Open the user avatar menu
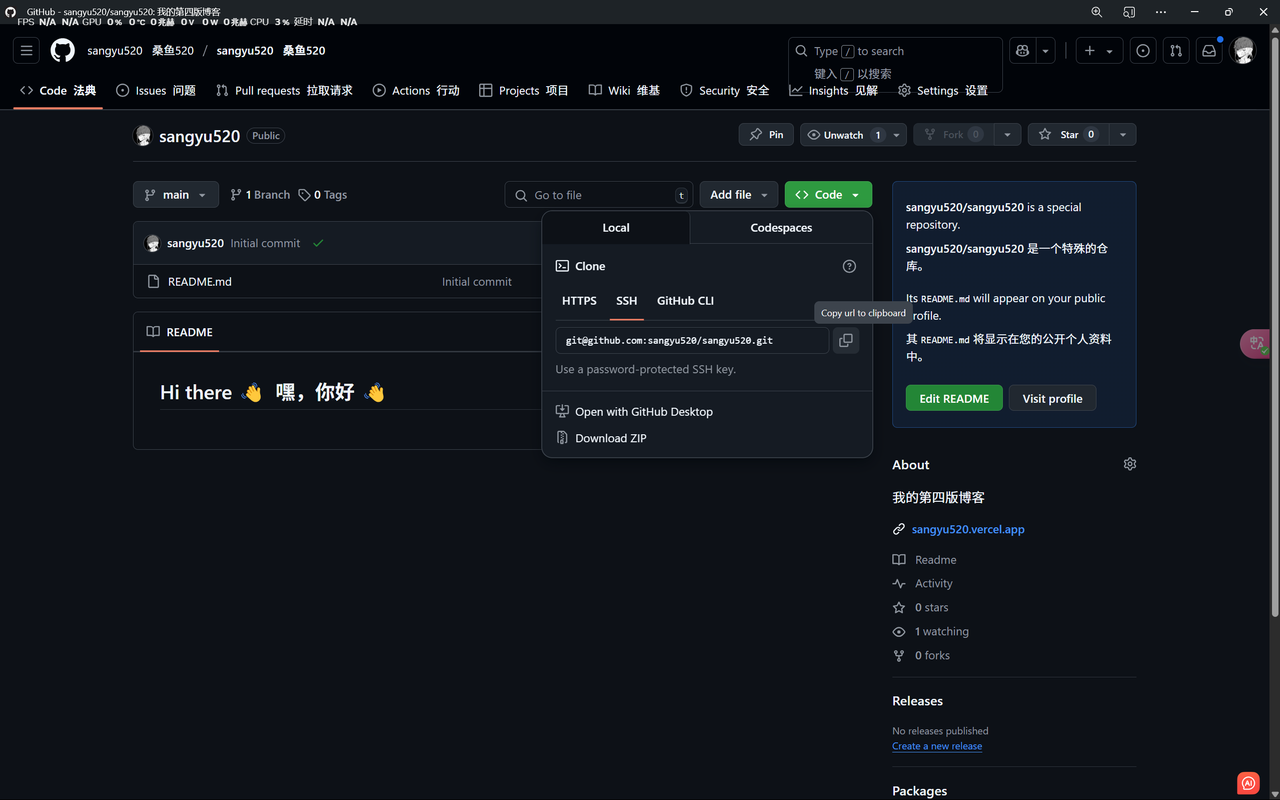The image size is (1280, 800). (1243, 50)
